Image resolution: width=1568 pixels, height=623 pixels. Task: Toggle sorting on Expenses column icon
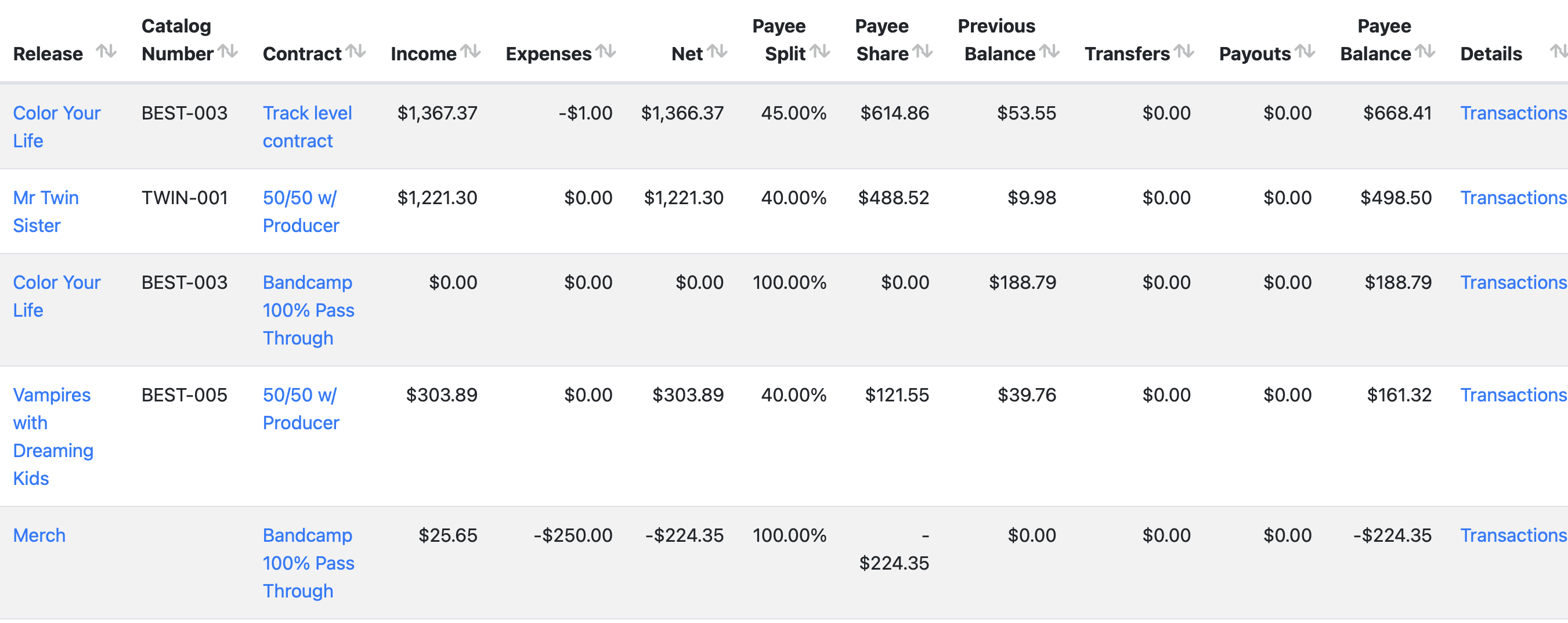pos(606,52)
